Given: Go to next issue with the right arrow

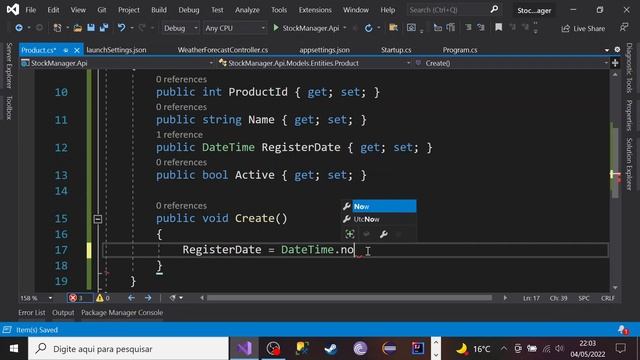Looking at the screenshot, I should tap(148, 298).
